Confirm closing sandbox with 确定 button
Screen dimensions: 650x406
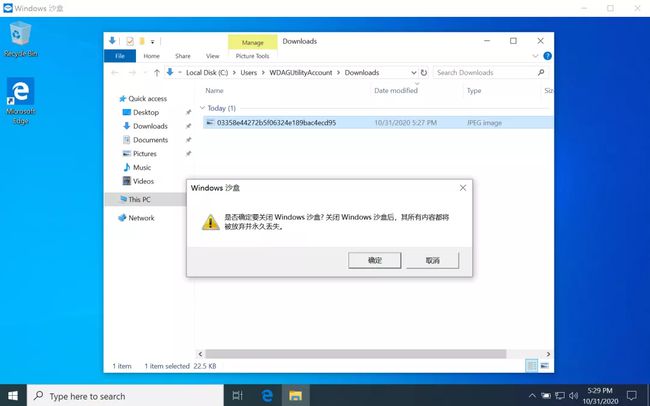click(374, 260)
